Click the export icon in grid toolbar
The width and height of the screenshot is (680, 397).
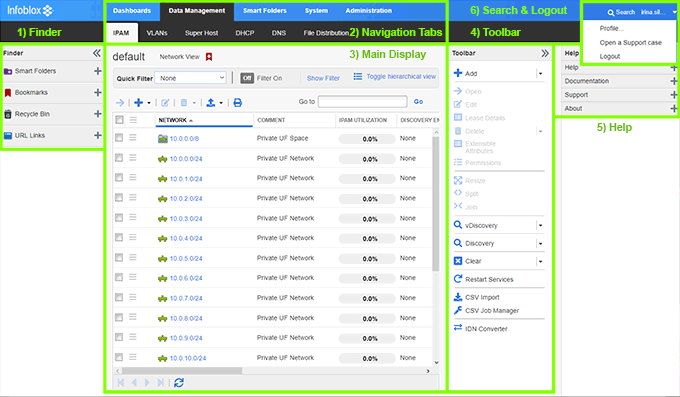[210, 103]
